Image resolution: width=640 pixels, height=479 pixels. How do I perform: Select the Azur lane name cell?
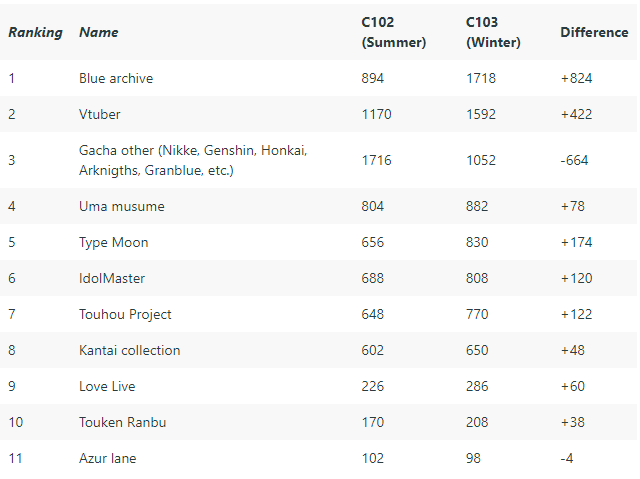tap(107, 458)
